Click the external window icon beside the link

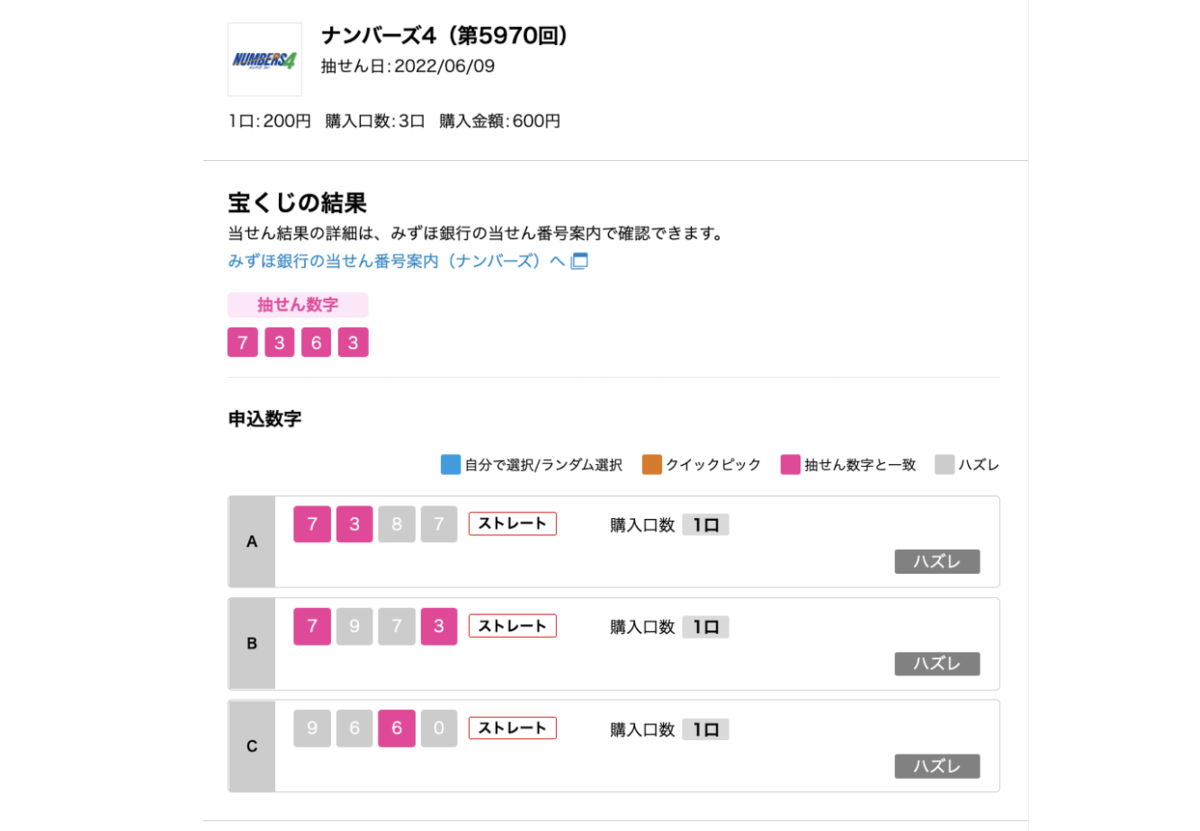[579, 261]
